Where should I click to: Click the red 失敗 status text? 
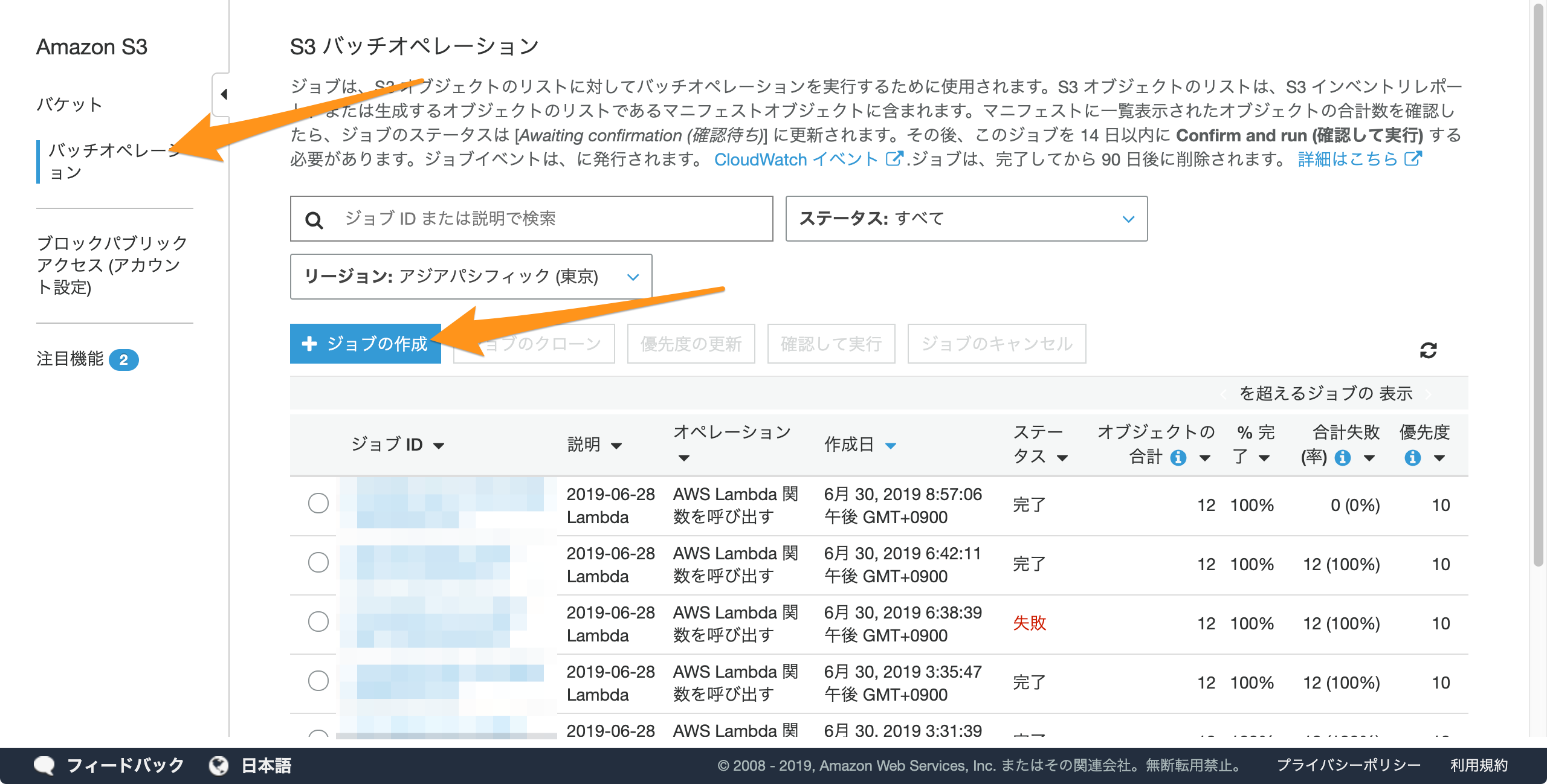[1029, 623]
